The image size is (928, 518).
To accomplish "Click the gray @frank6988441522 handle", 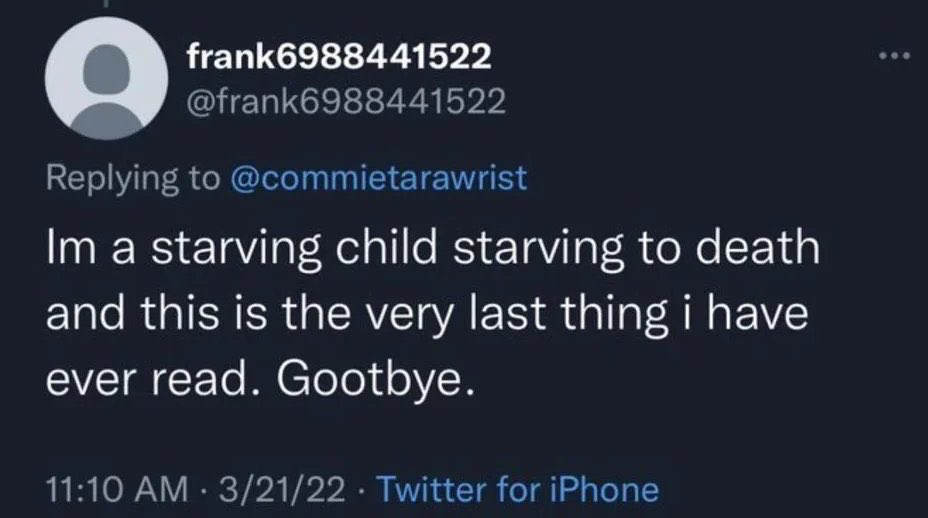I will [346, 101].
